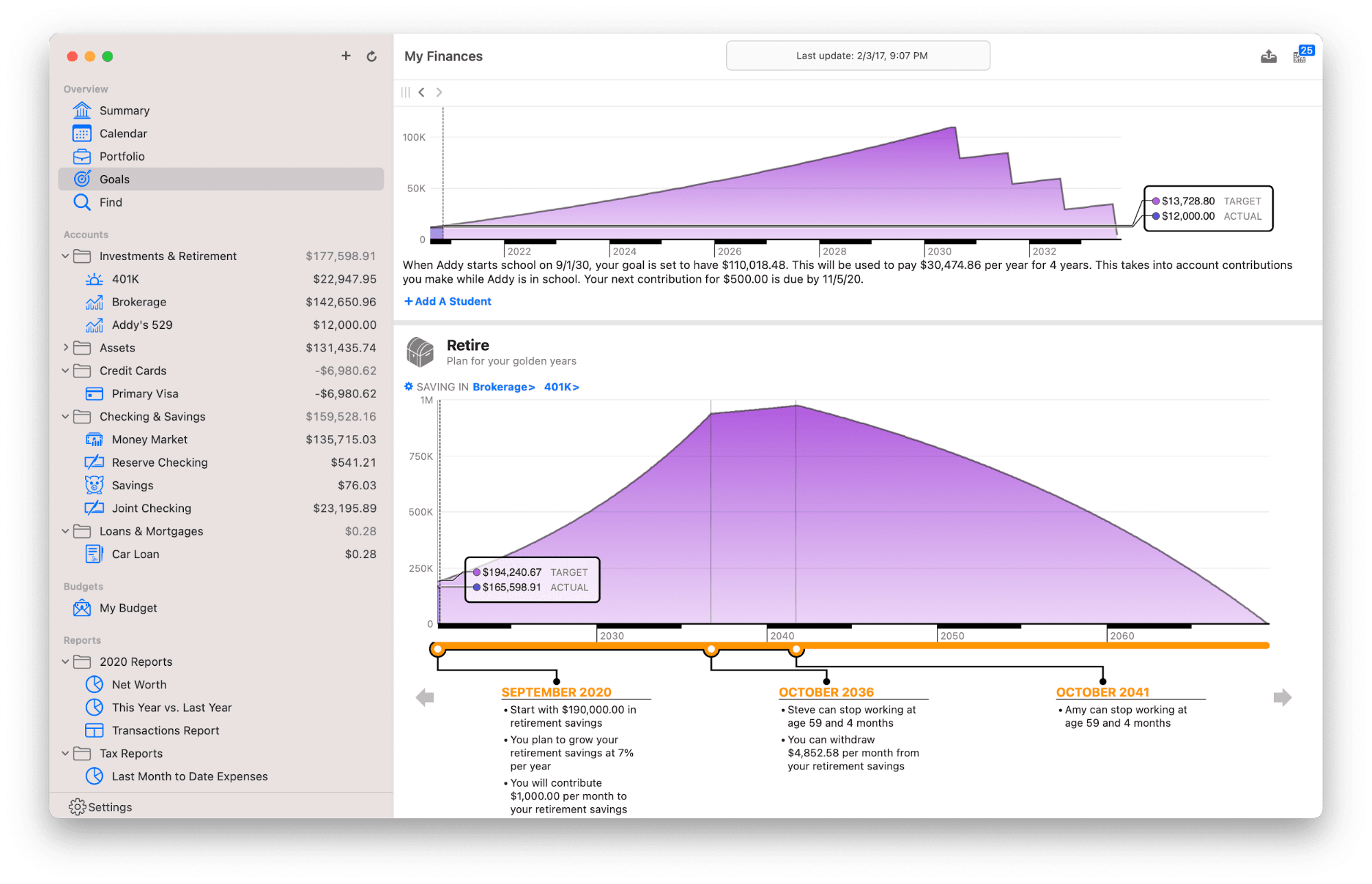
Task: Click the Primary Visa card icon
Action: pyautogui.click(x=94, y=393)
